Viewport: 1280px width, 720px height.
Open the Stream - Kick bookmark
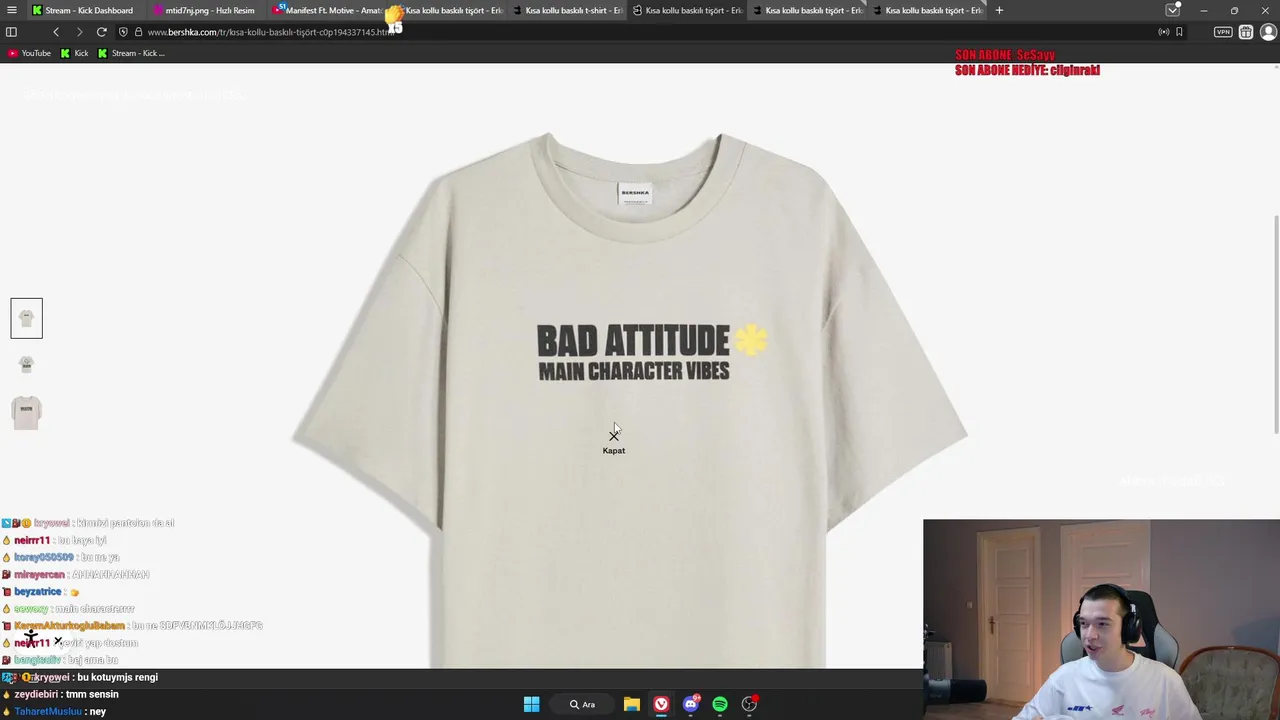coord(131,53)
